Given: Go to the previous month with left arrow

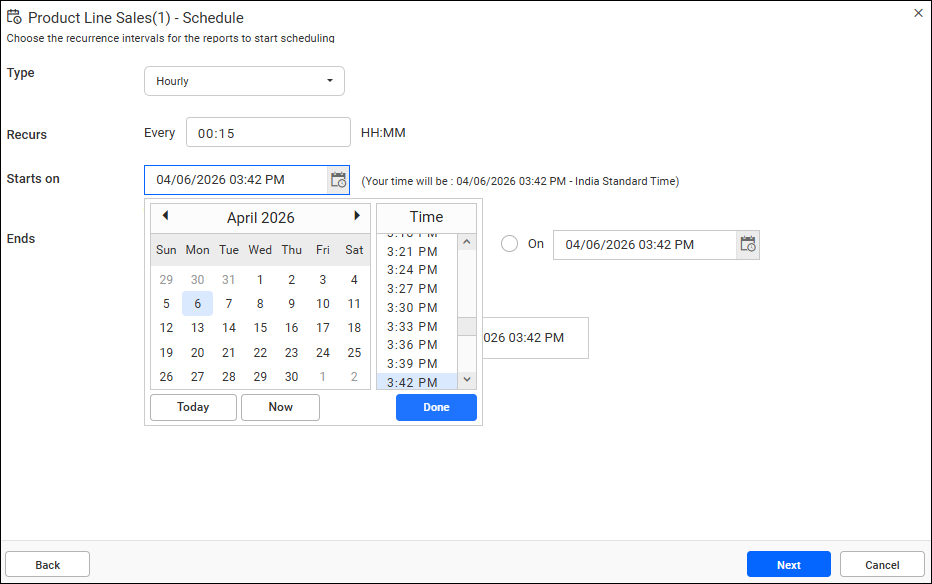Looking at the screenshot, I should (165, 215).
